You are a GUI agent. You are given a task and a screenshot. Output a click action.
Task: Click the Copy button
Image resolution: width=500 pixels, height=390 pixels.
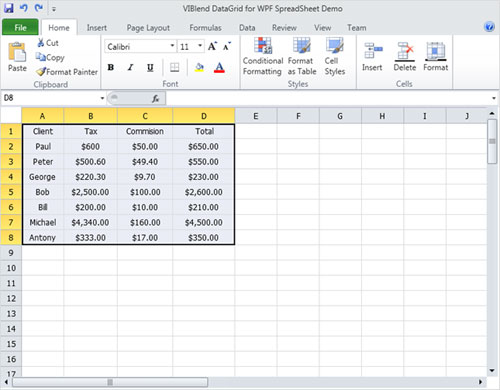(x=50, y=57)
